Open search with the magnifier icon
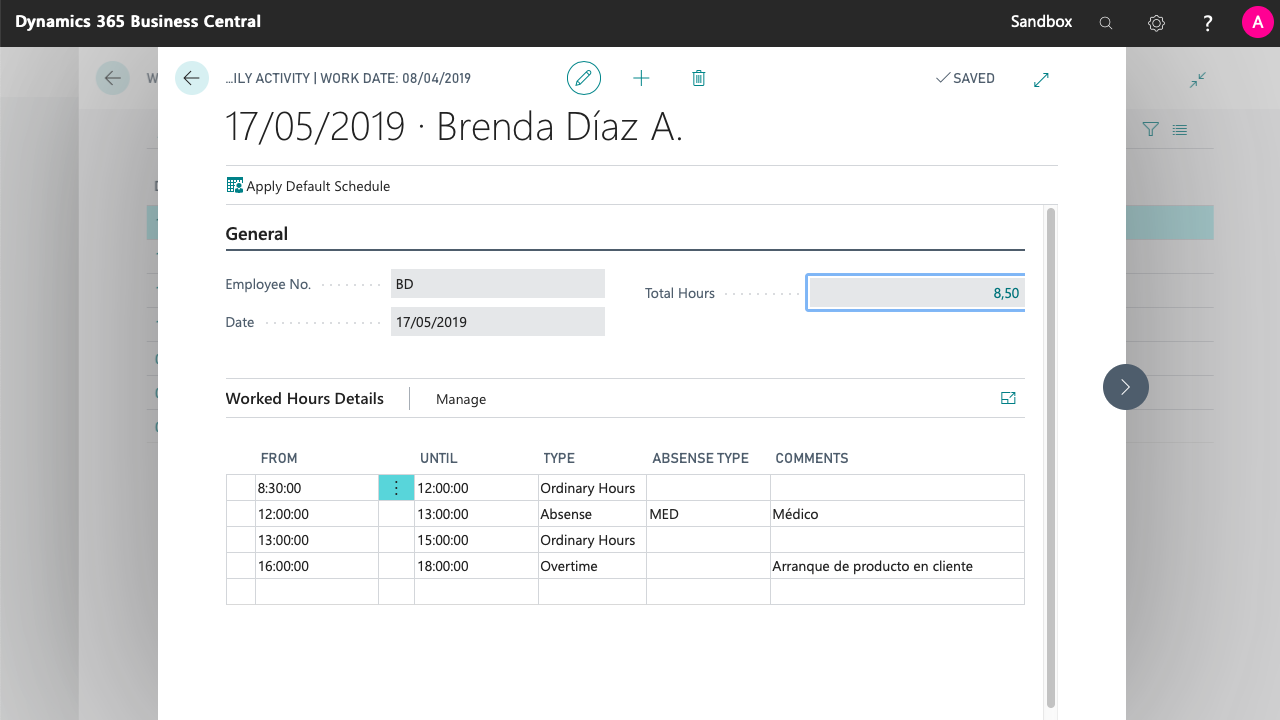Viewport: 1280px width, 720px height. pyautogui.click(x=1105, y=22)
